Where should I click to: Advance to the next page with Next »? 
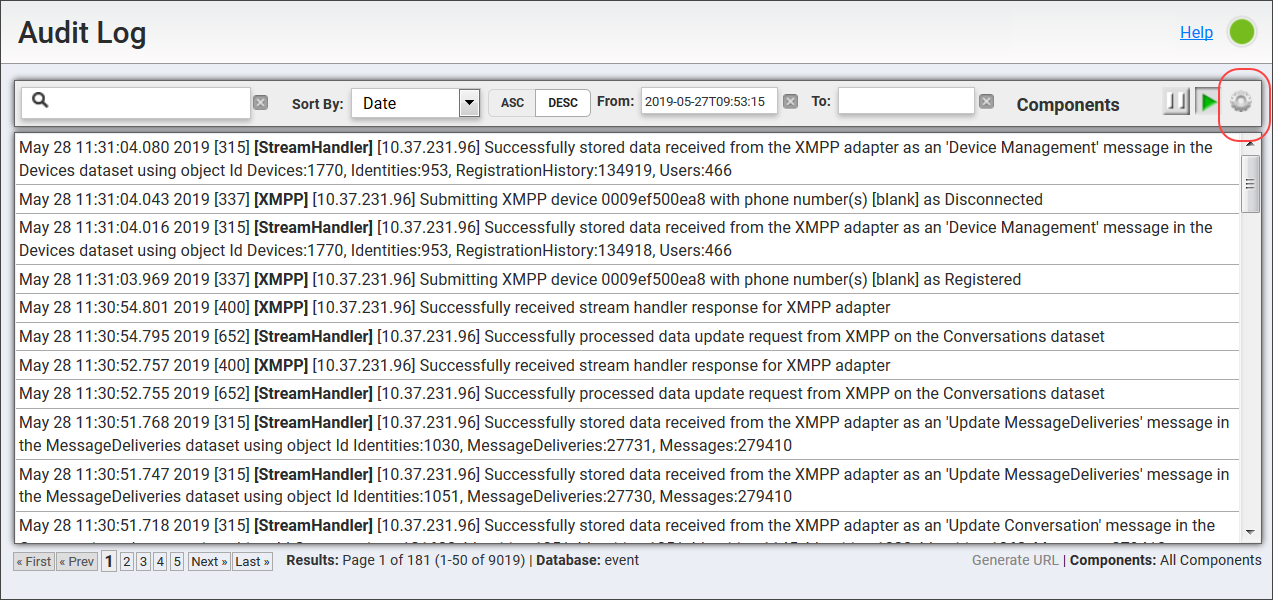(x=207, y=561)
